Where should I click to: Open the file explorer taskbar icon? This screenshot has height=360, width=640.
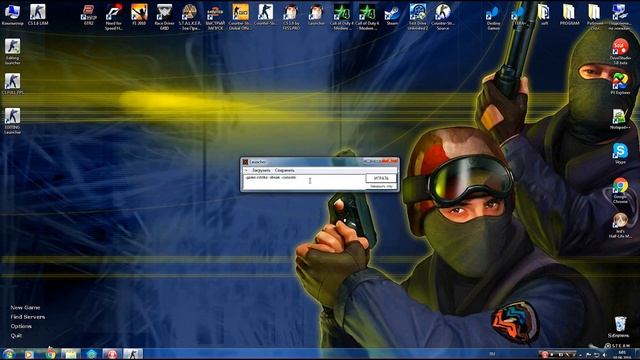(x=71, y=354)
